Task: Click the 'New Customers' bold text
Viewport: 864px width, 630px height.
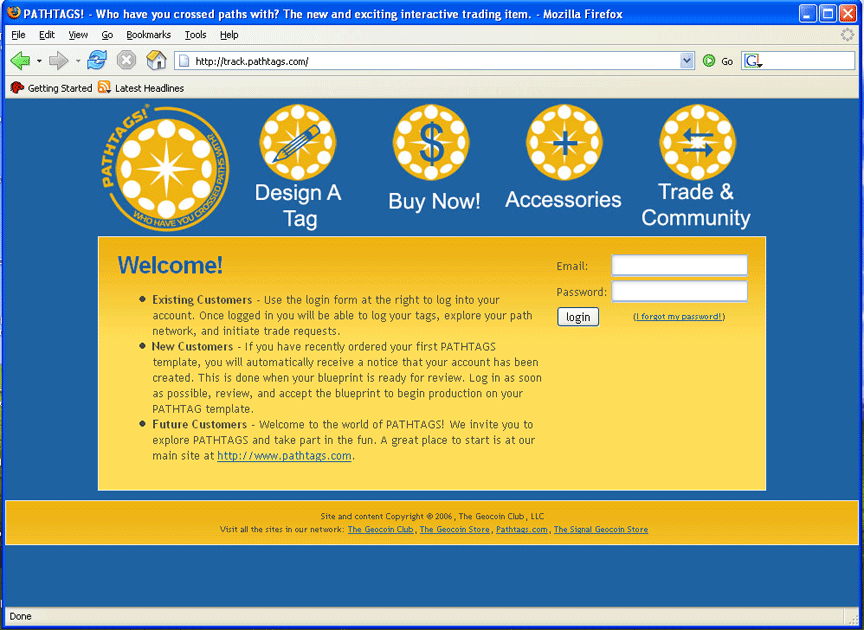Action: (x=192, y=347)
